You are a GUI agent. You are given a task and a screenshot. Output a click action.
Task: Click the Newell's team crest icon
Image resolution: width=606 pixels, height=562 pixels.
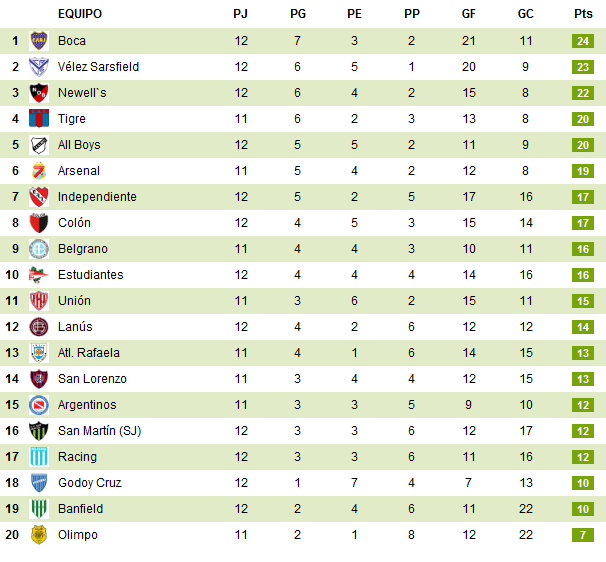(x=40, y=93)
